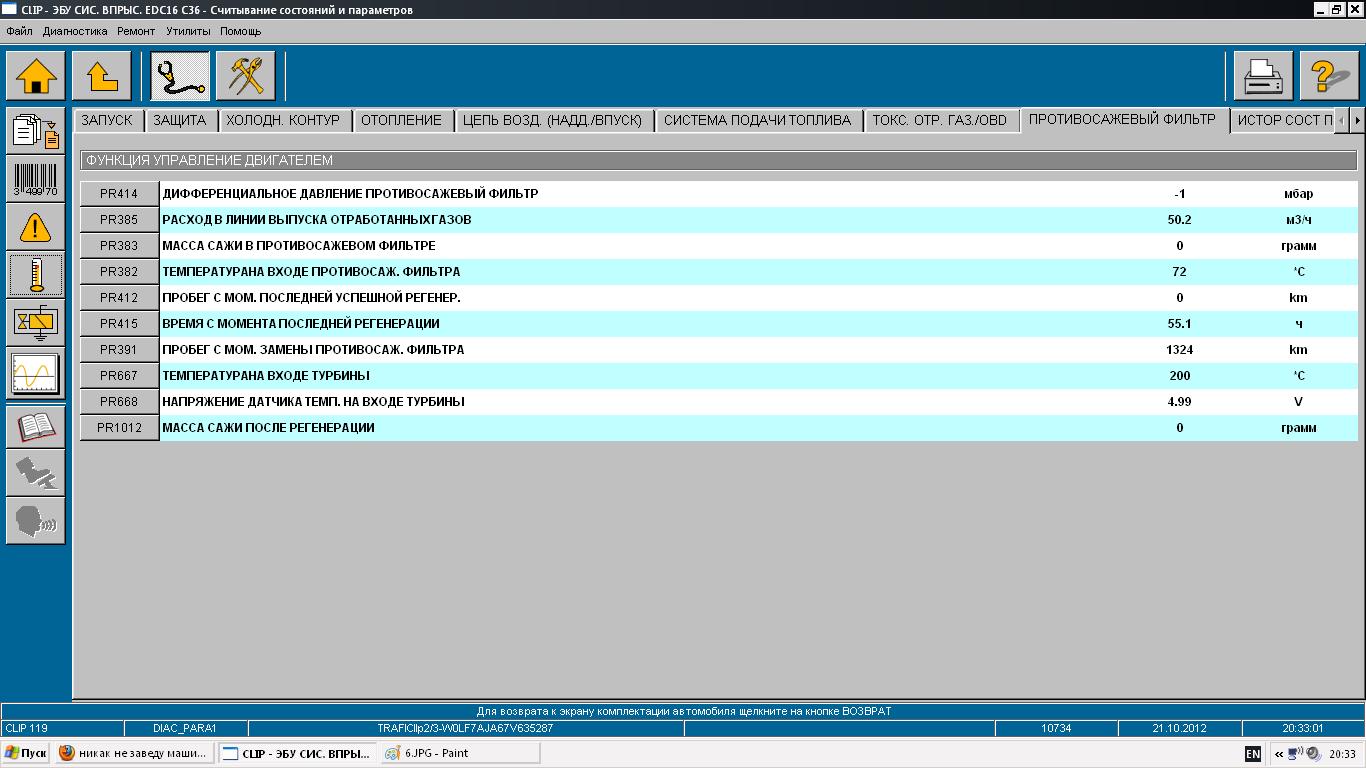Open the Утилиты menu
The image size is (1366, 768).
[188, 31]
